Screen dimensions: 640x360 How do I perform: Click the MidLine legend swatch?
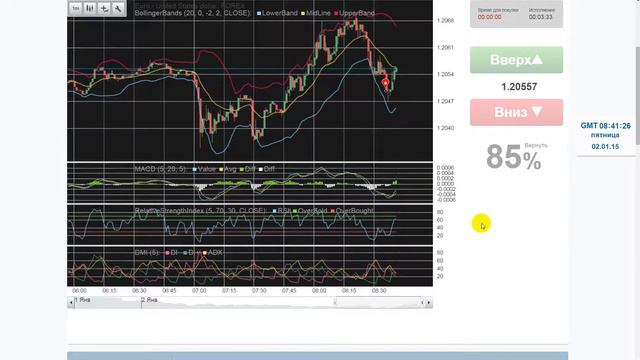point(303,13)
